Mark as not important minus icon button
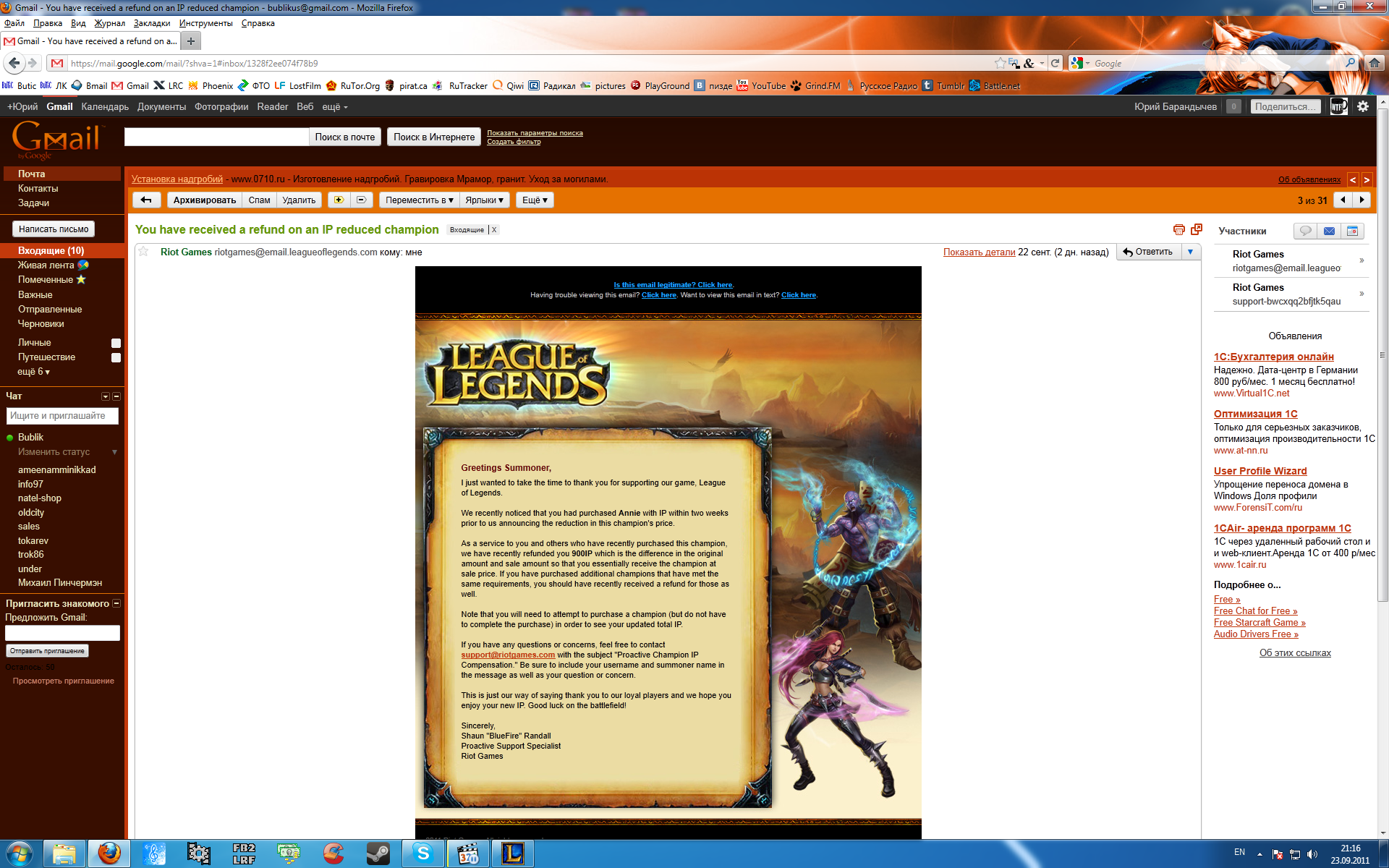The height and width of the screenshot is (868, 1389). point(362,200)
